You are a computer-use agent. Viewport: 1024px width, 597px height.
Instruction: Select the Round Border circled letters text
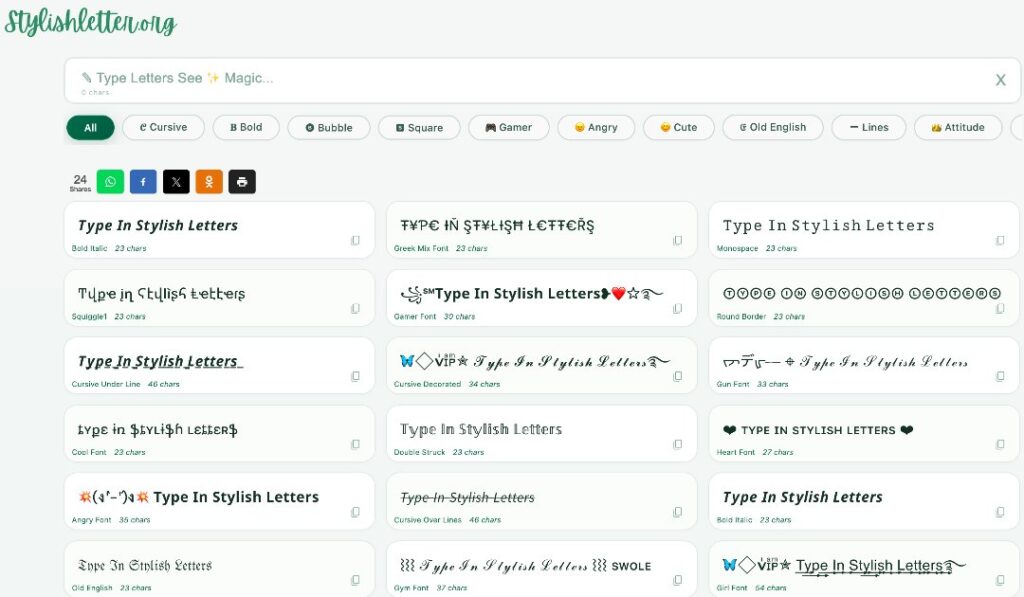861,293
